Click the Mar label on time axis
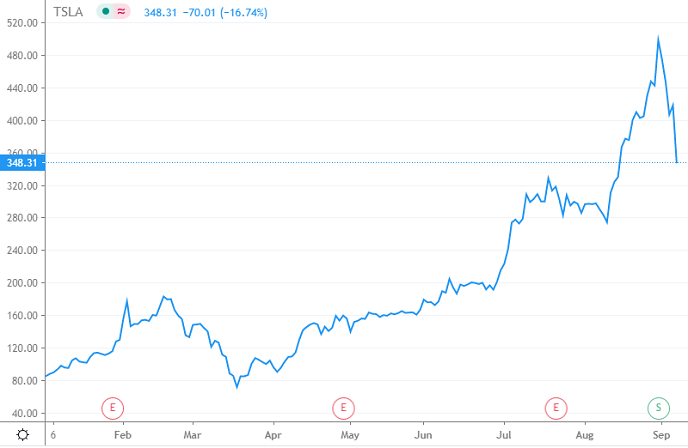Screen dimensions: 688x448 point(192,435)
